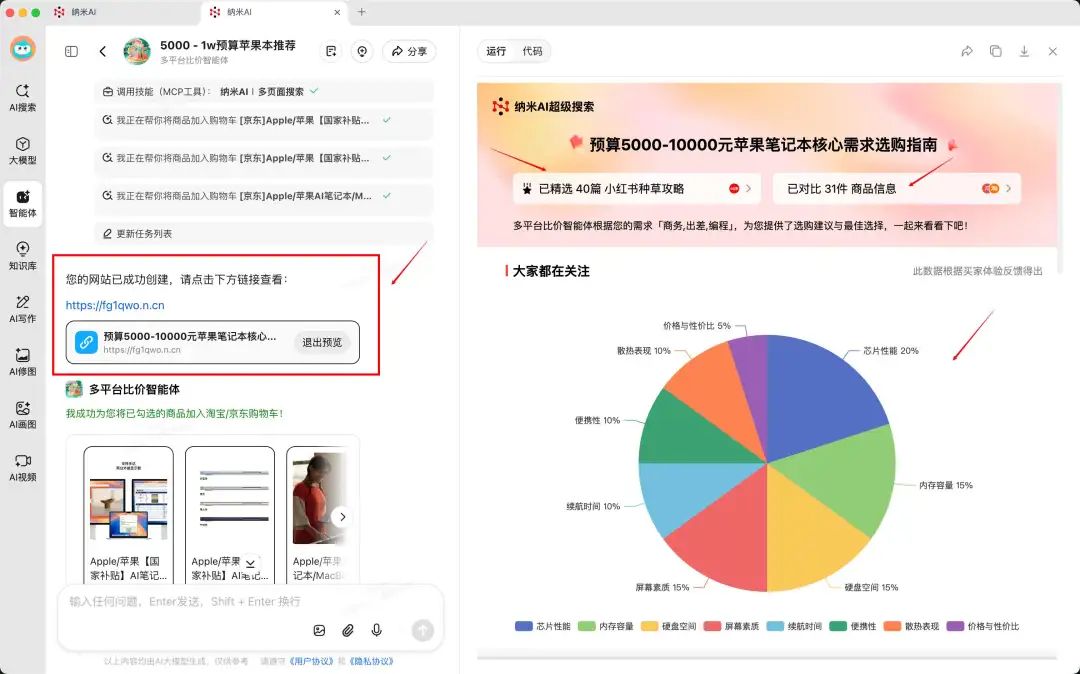
Task: Toggle 屏幕素质 legend entry
Action: click(731, 626)
